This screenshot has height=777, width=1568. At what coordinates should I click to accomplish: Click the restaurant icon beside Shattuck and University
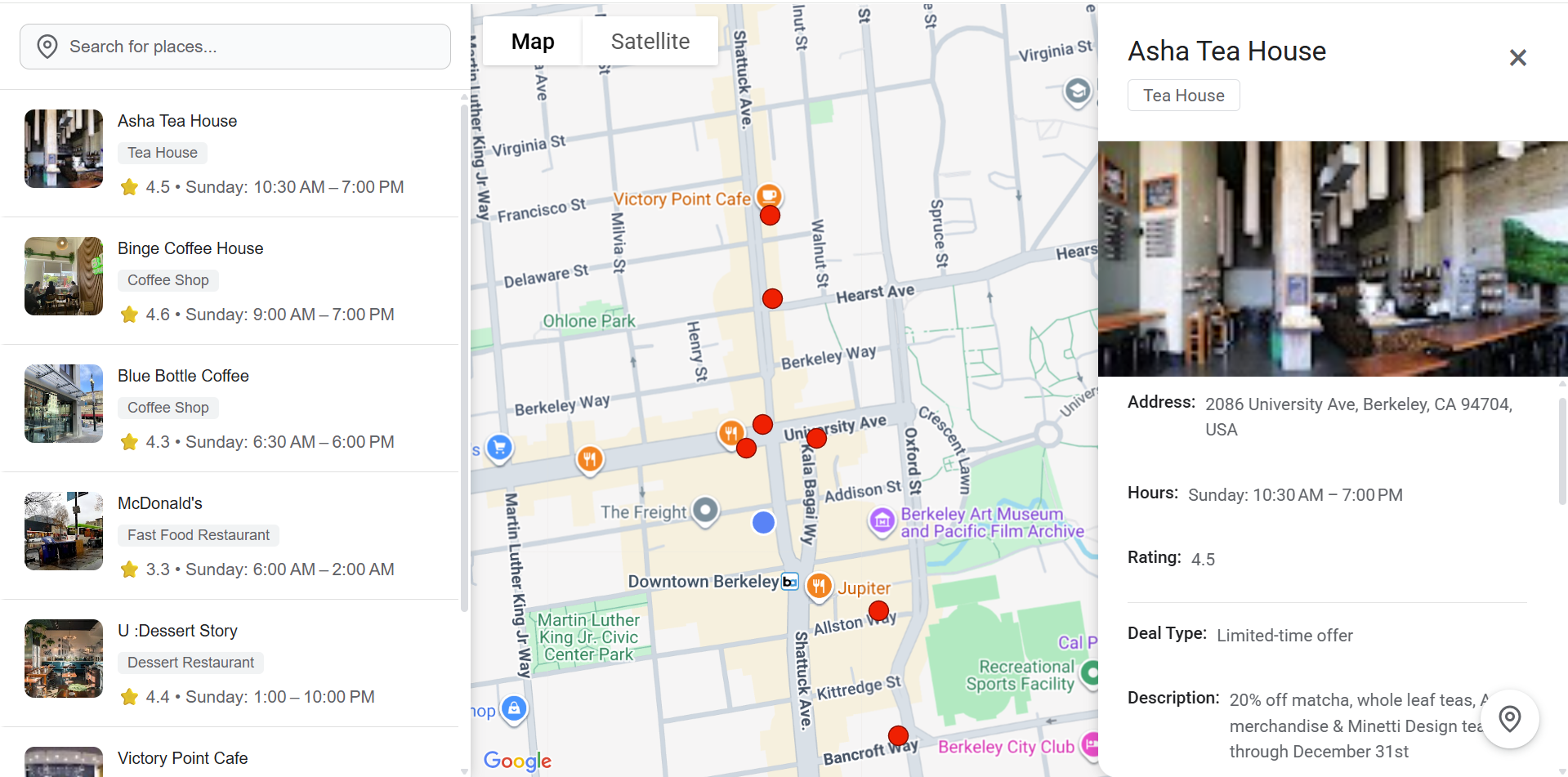coord(730,433)
